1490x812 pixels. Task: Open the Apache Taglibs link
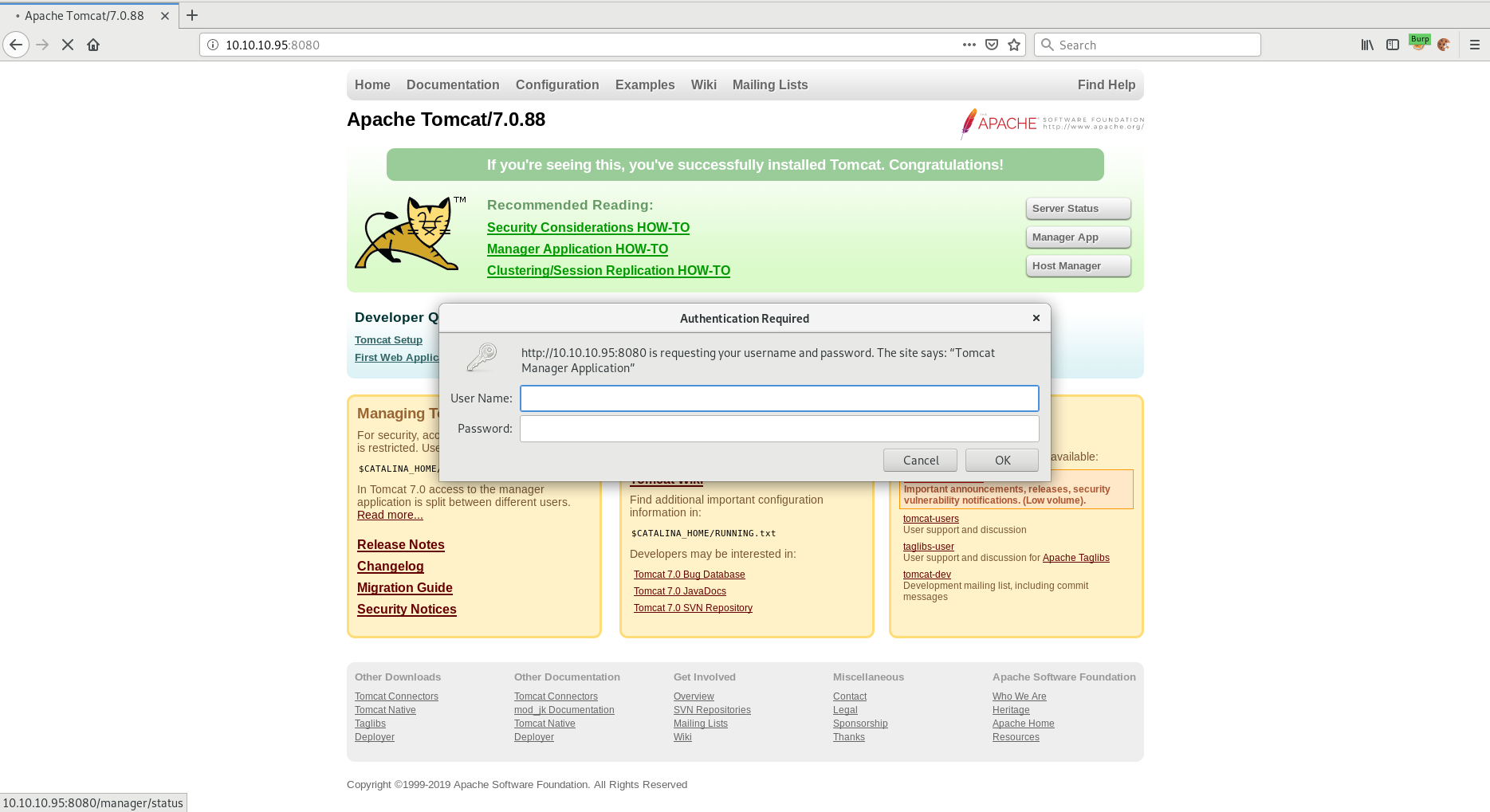point(1075,558)
